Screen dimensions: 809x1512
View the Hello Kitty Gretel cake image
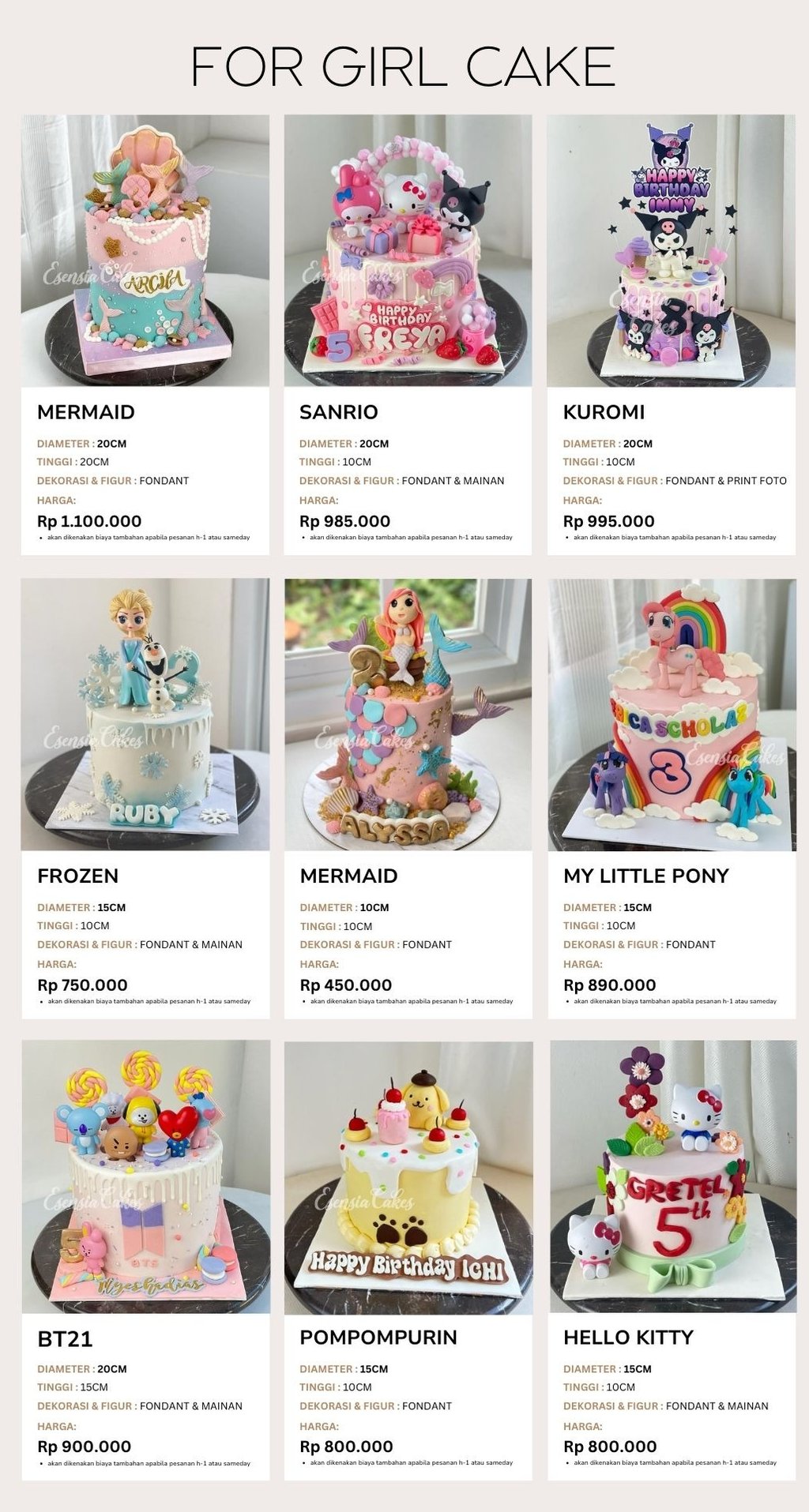click(673, 1176)
